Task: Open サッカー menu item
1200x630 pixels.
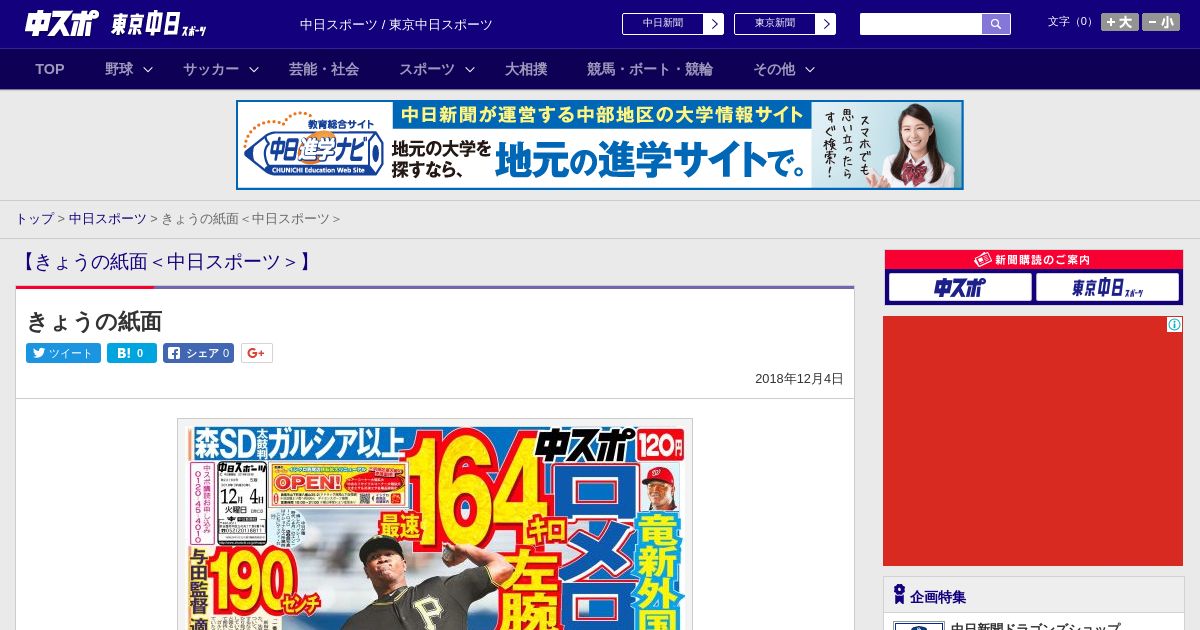Action: click(211, 69)
